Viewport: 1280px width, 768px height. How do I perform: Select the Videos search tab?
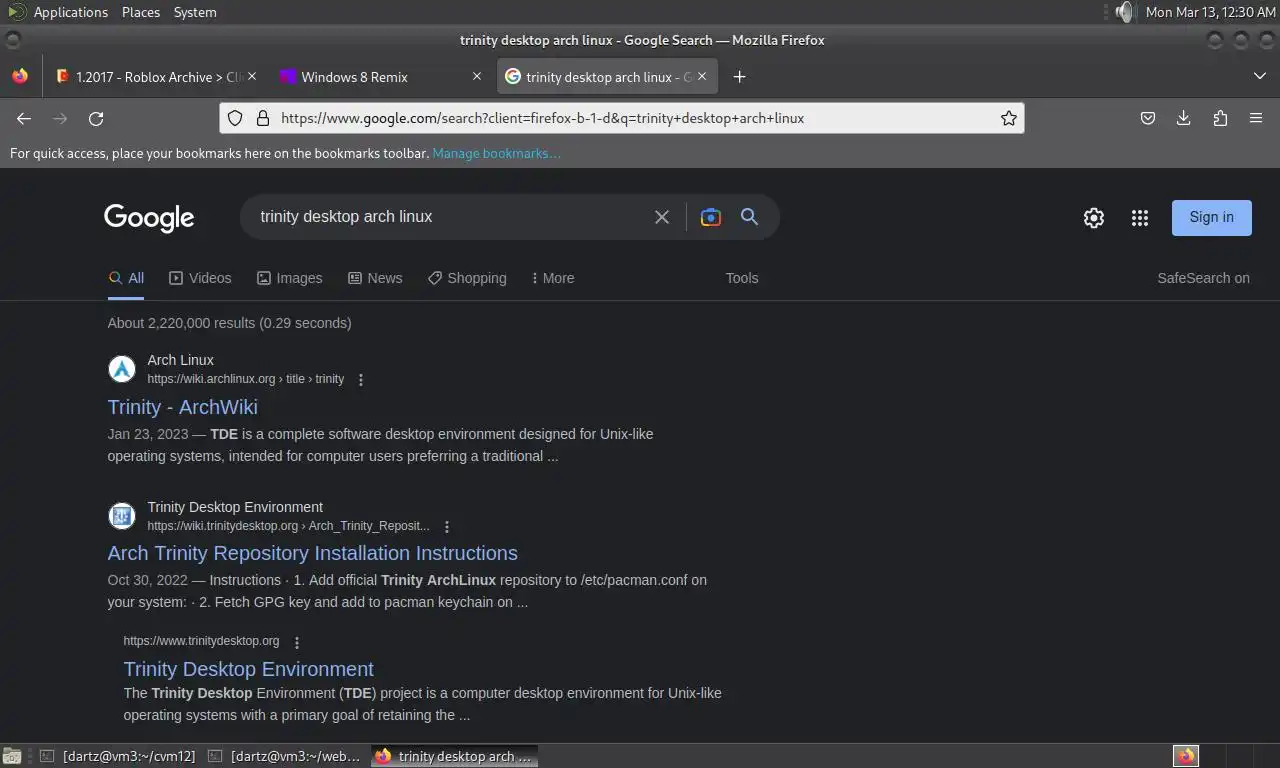pyautogui.click(x=200, y=278)
